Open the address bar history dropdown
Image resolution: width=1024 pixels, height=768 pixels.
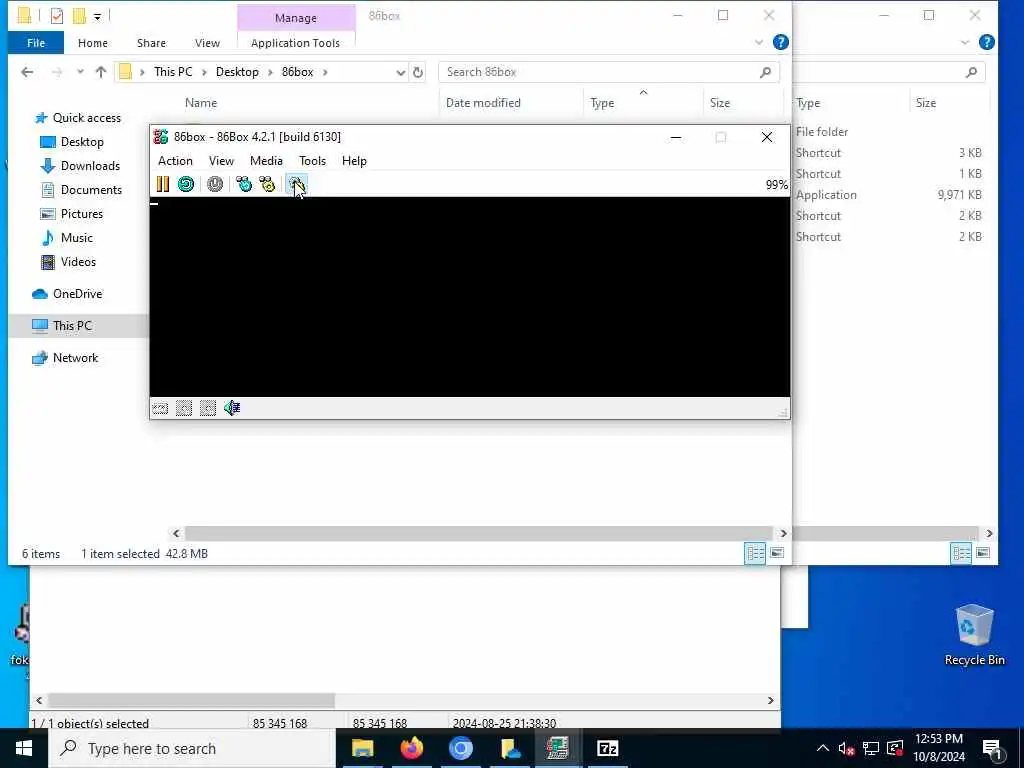400,72
